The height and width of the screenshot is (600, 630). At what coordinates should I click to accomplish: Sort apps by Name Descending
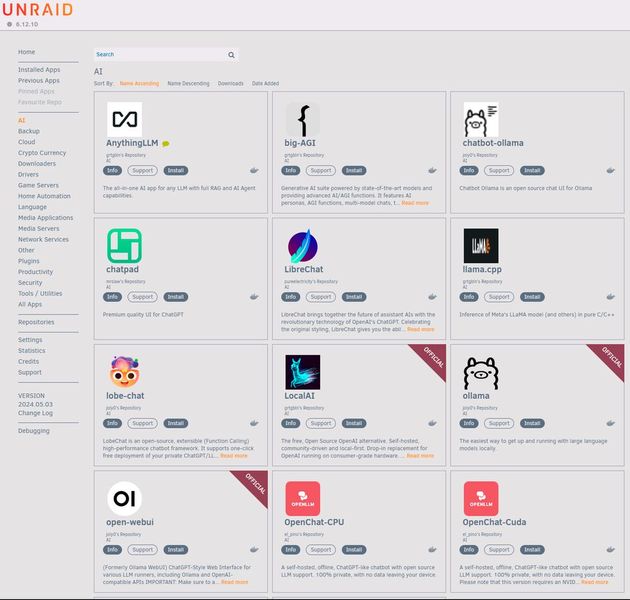point(188,84)
